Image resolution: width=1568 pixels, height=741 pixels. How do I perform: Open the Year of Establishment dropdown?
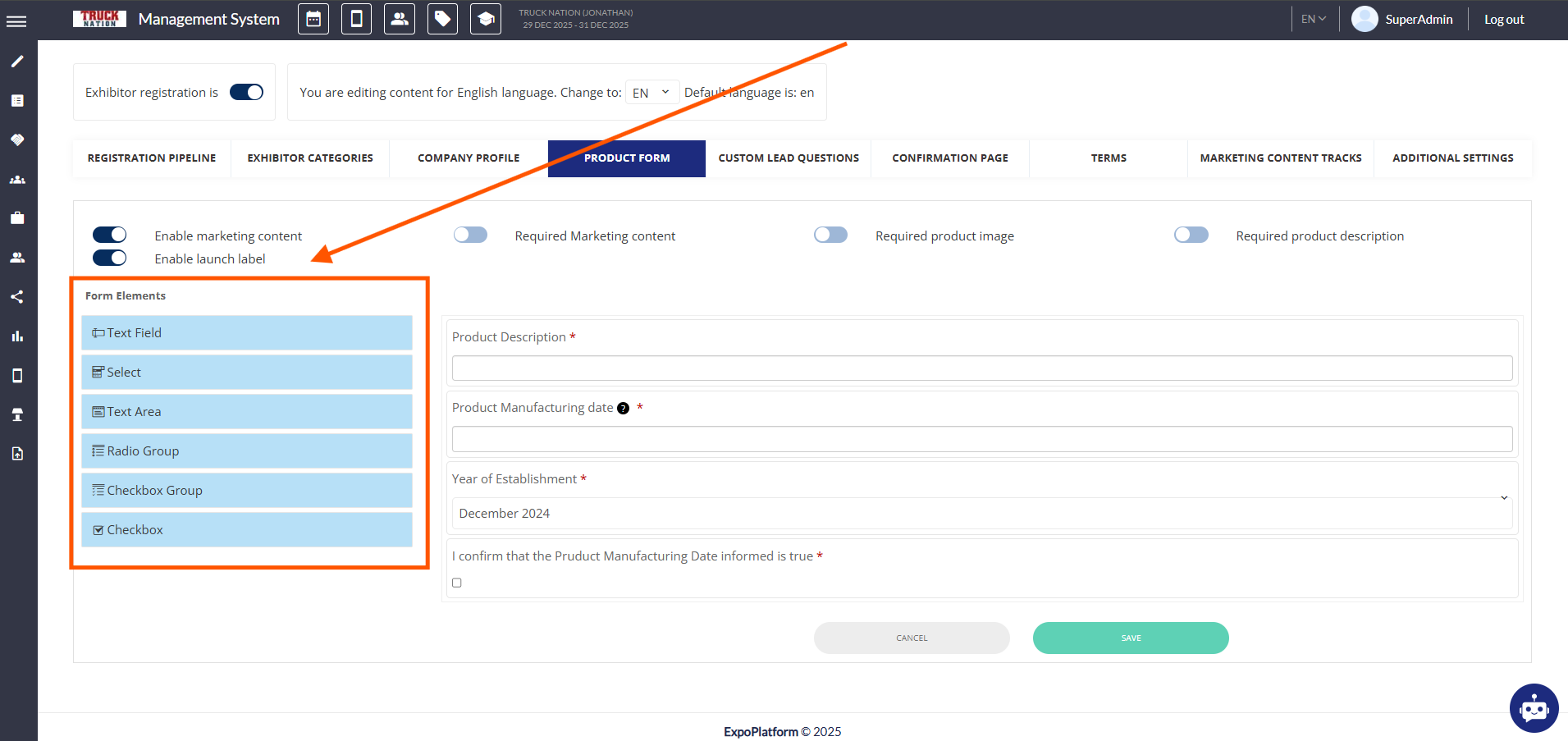(981, 513)
